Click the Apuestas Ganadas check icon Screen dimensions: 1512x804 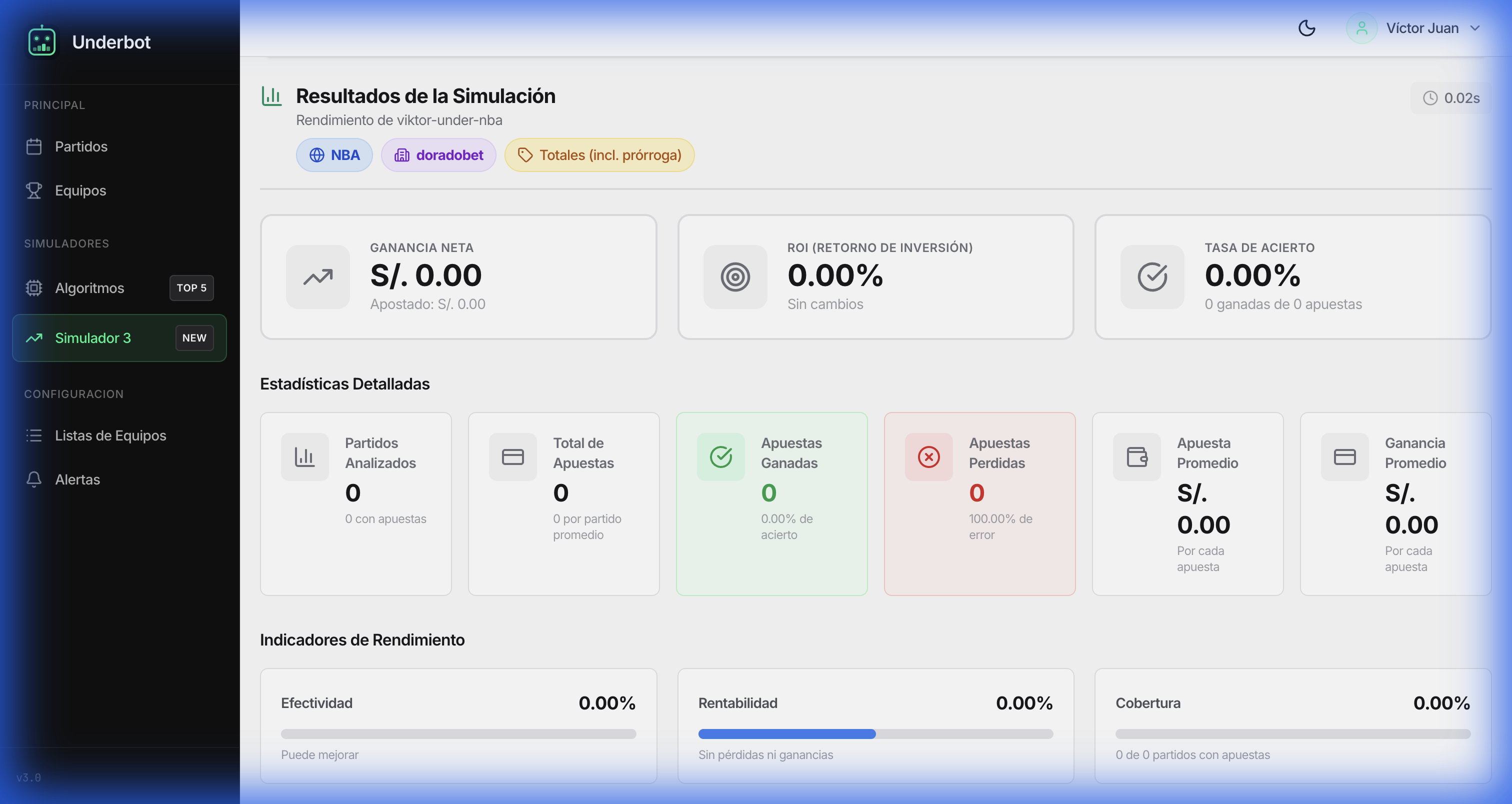[721, 456]
